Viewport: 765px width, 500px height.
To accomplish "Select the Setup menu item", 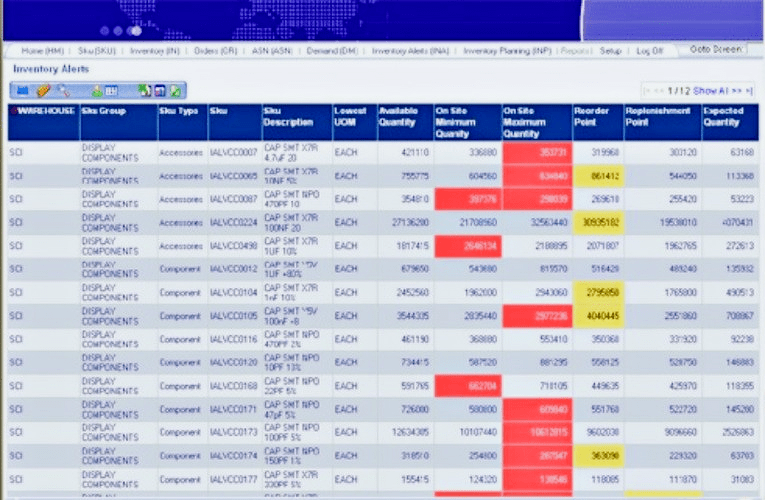I will (610, 50).
